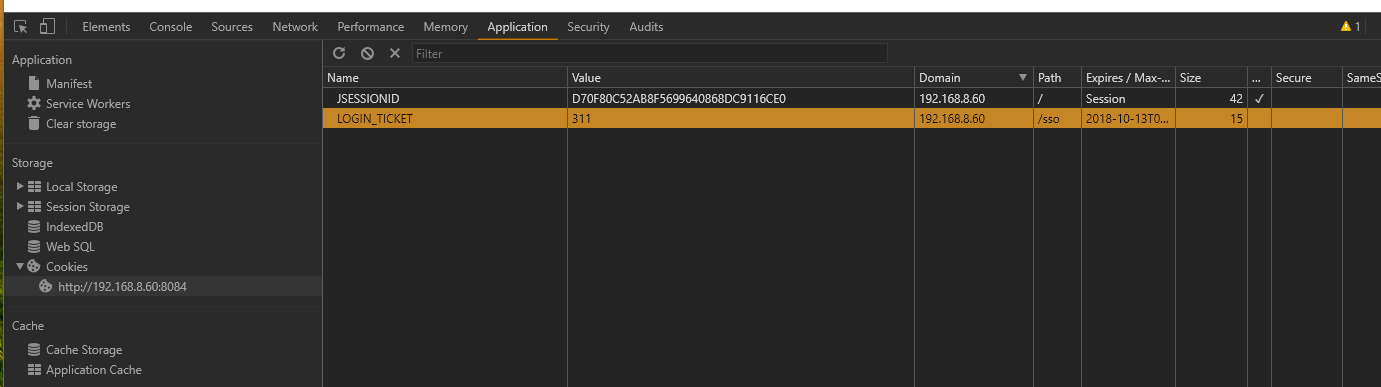Click the Web SQL database icon

tap(34, 247)
